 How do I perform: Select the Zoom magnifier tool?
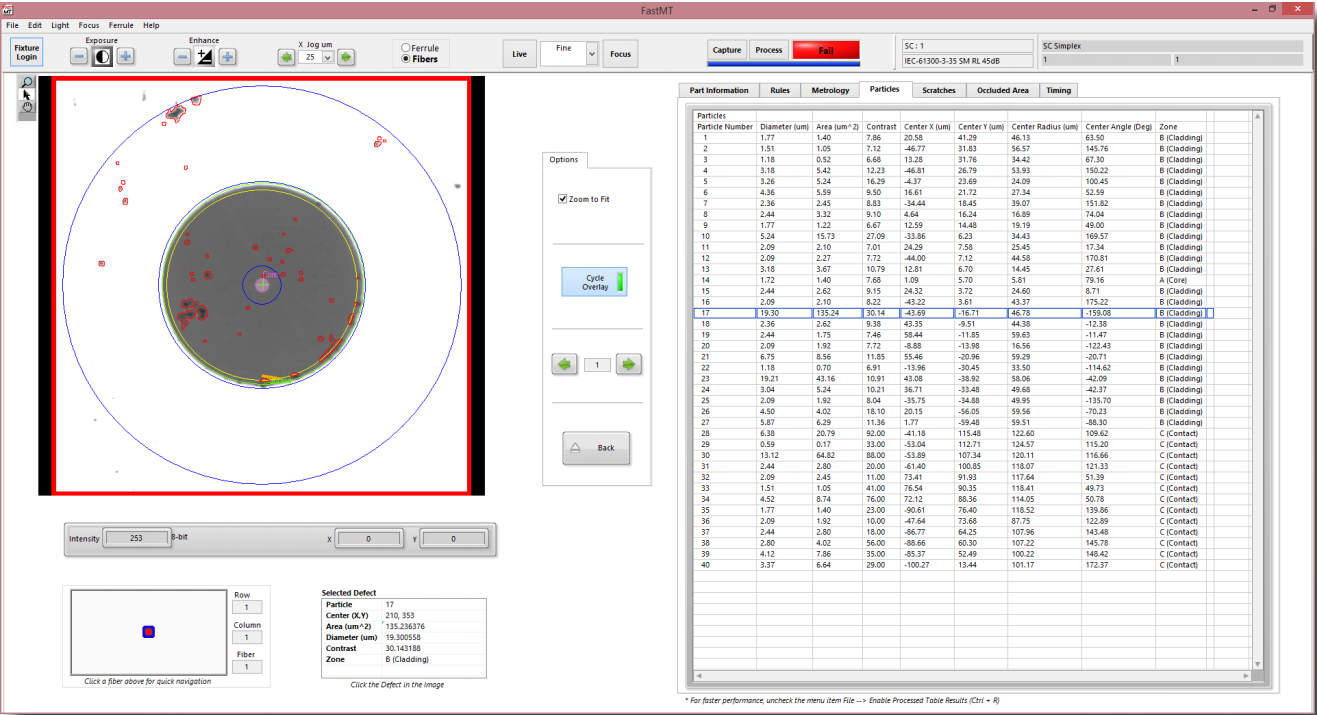coord(25,84)
